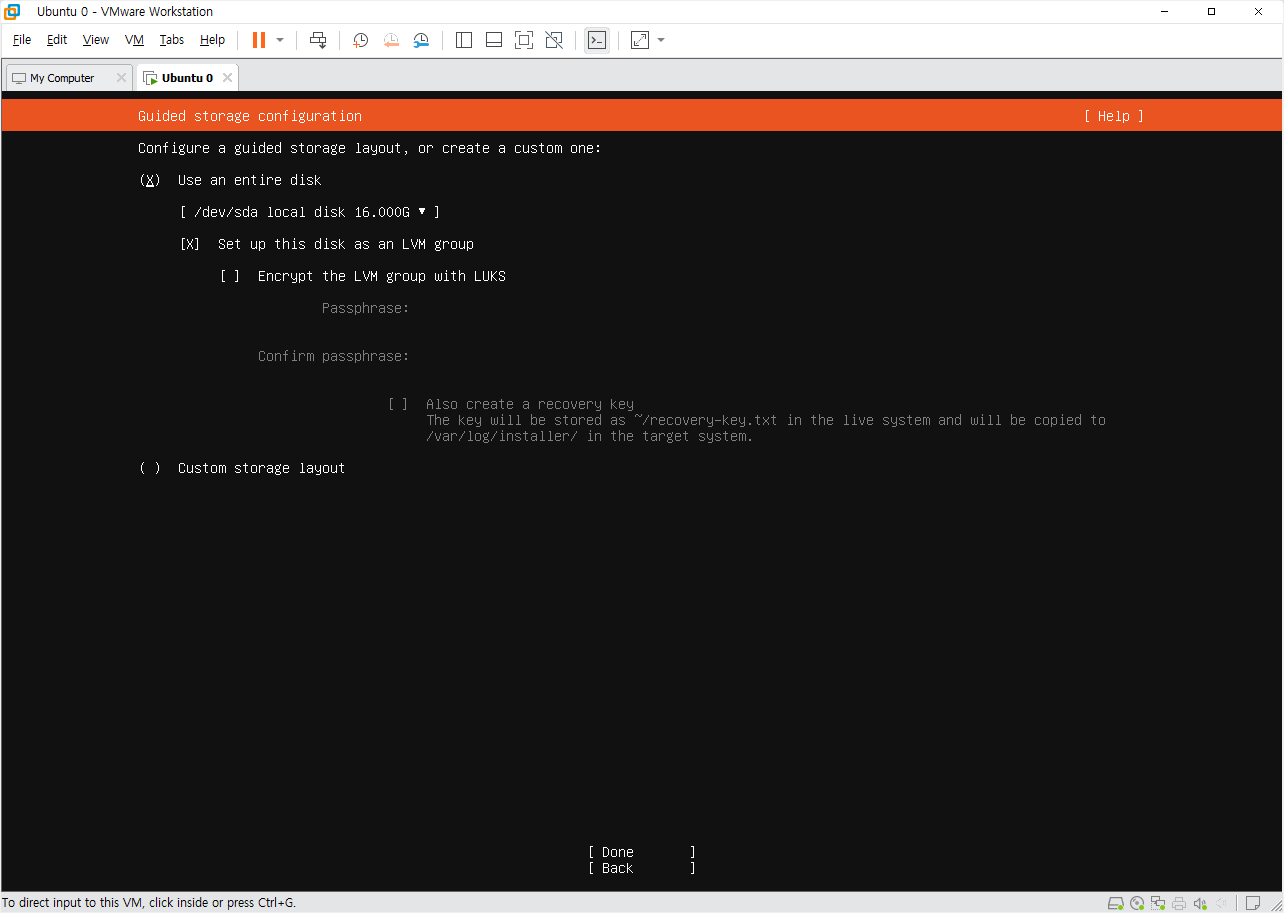Toggle the thumbnail bar icon
This screenshot has width=1284, height=913.
point(494,40)
